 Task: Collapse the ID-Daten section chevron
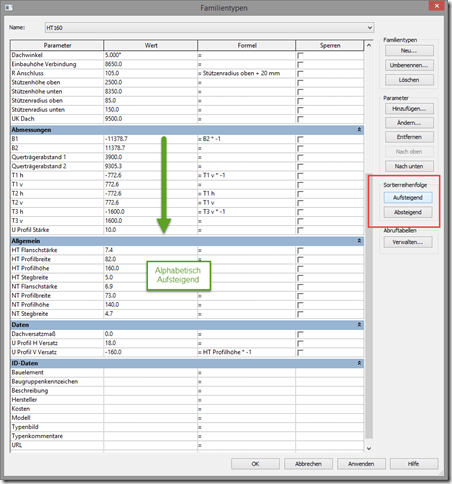(x=359, y=363)
